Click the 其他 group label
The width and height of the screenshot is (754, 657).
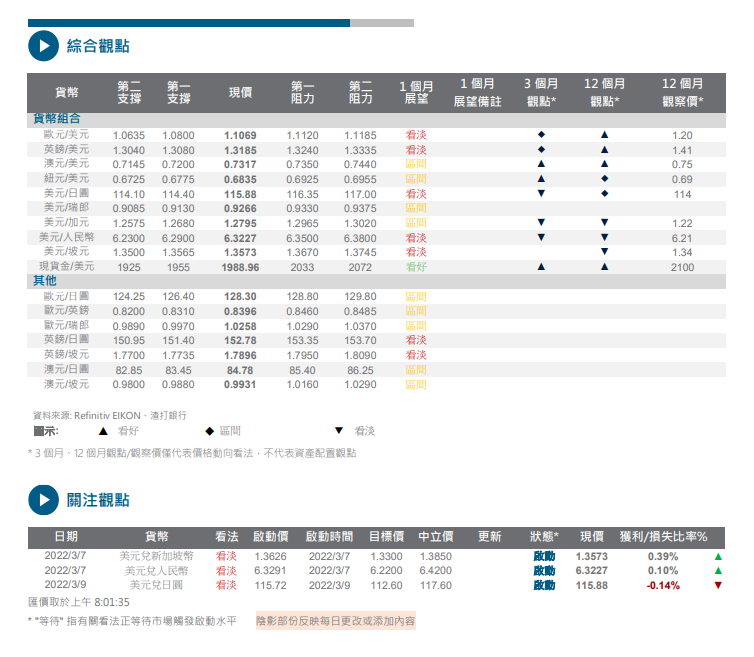(x=45, y=281)
